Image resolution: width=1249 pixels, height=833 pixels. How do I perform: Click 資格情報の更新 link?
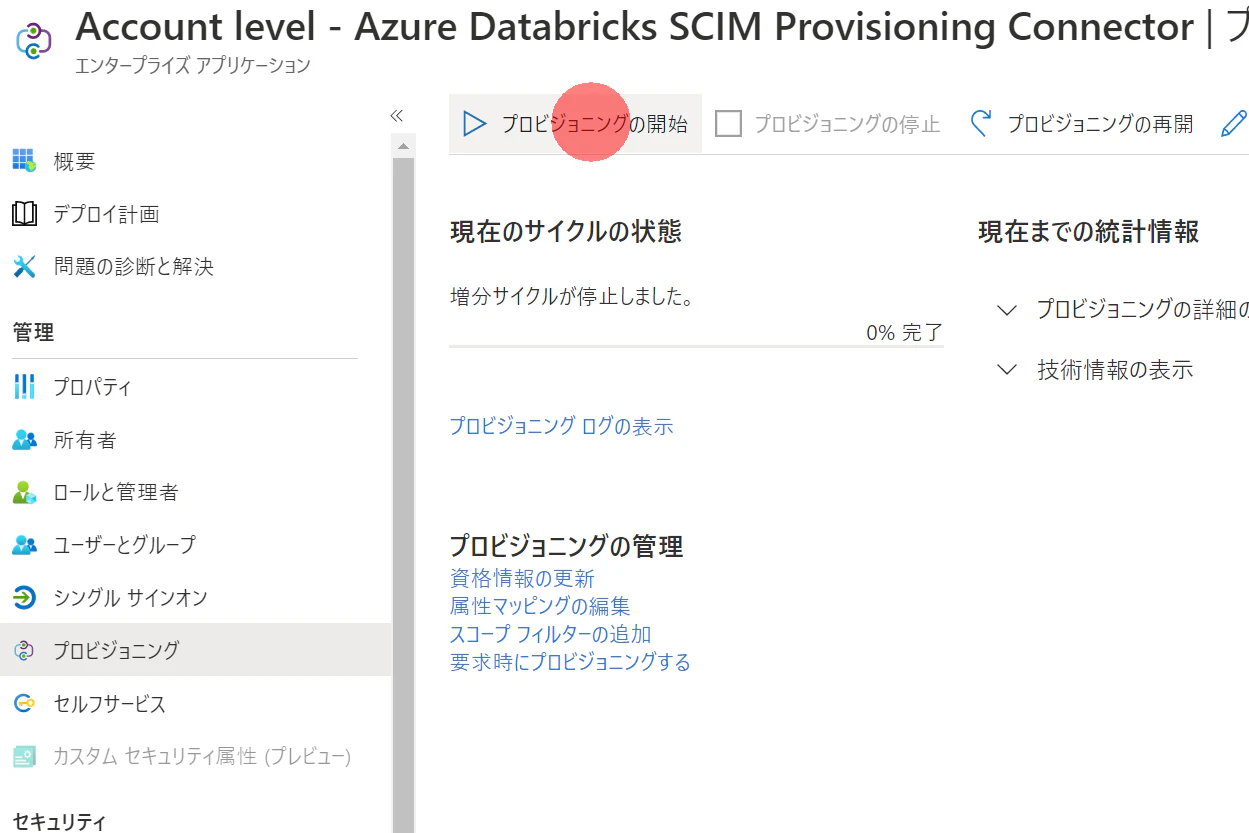[x=522, y=578]
